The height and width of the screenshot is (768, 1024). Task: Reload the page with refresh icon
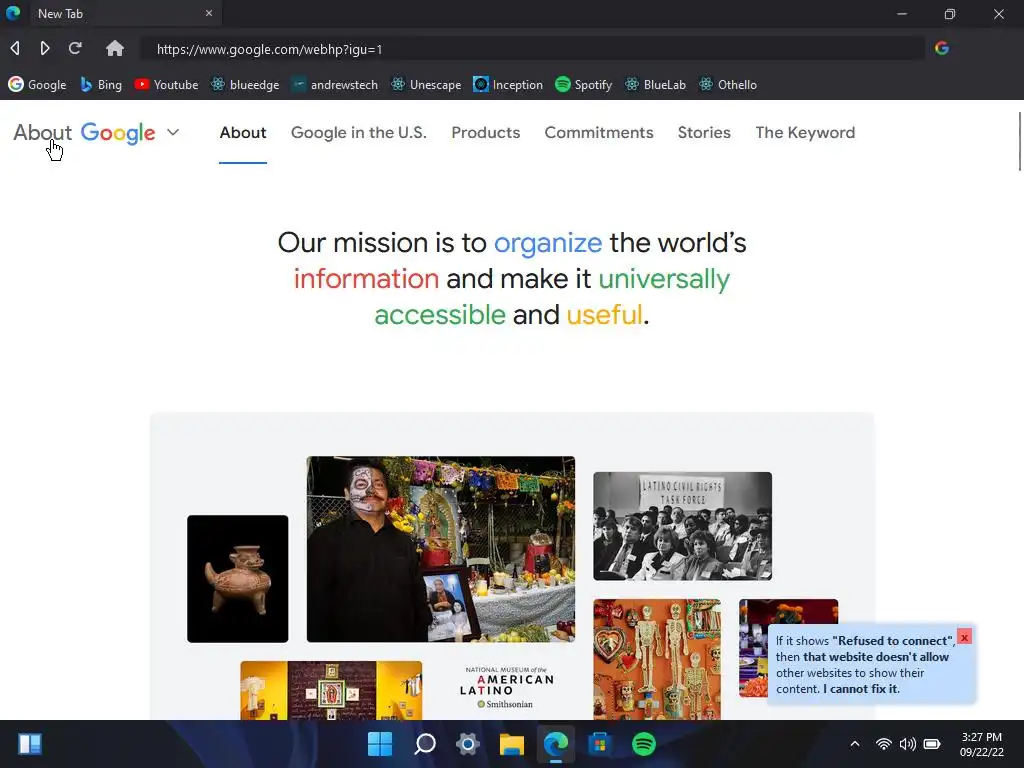(75, 48)
